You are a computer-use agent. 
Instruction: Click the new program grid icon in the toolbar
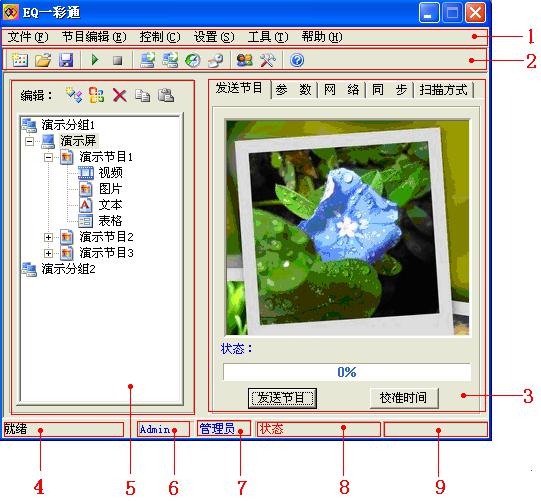pyautogui.click(x=20, y=60)
